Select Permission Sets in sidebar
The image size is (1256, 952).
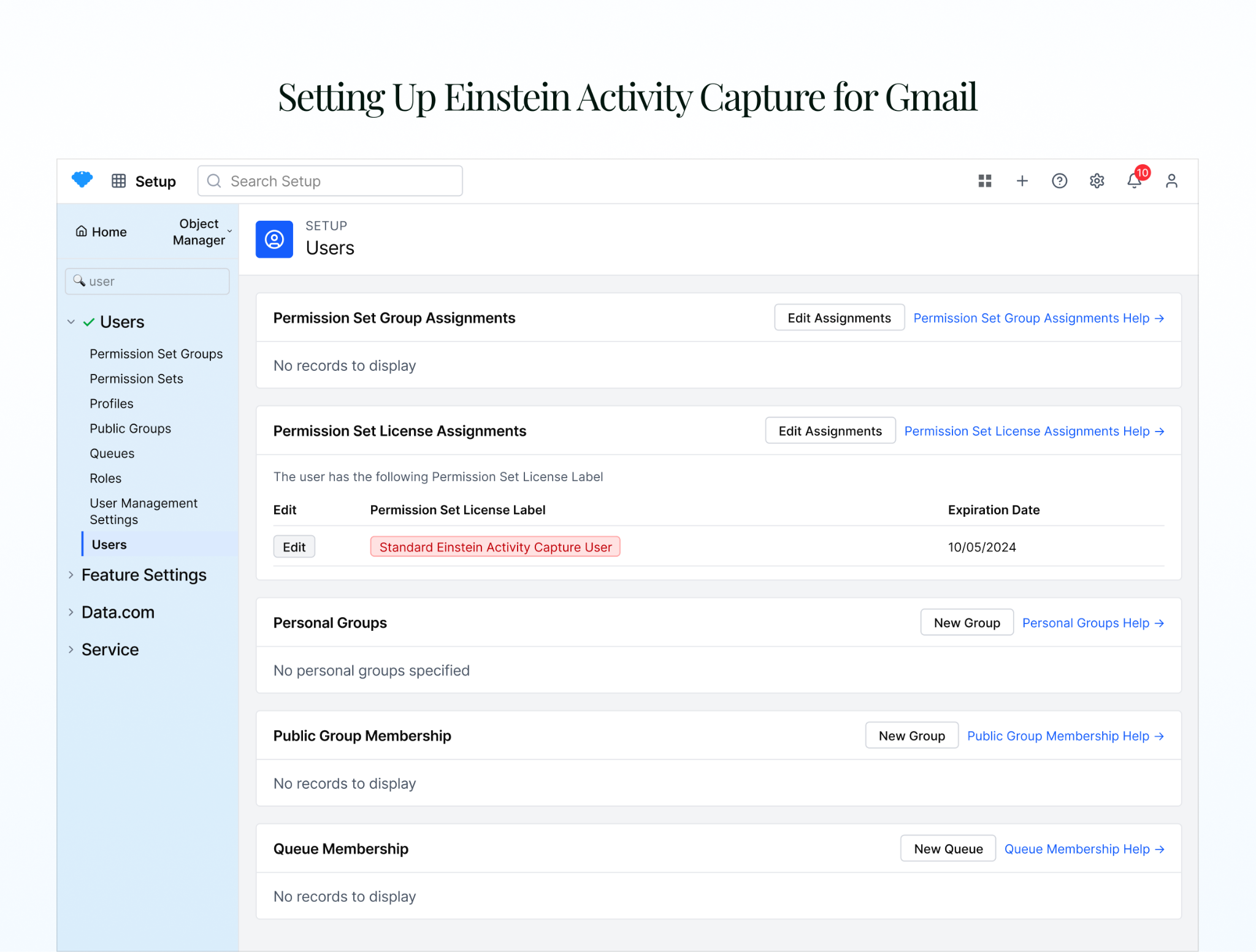coord(136,379)
